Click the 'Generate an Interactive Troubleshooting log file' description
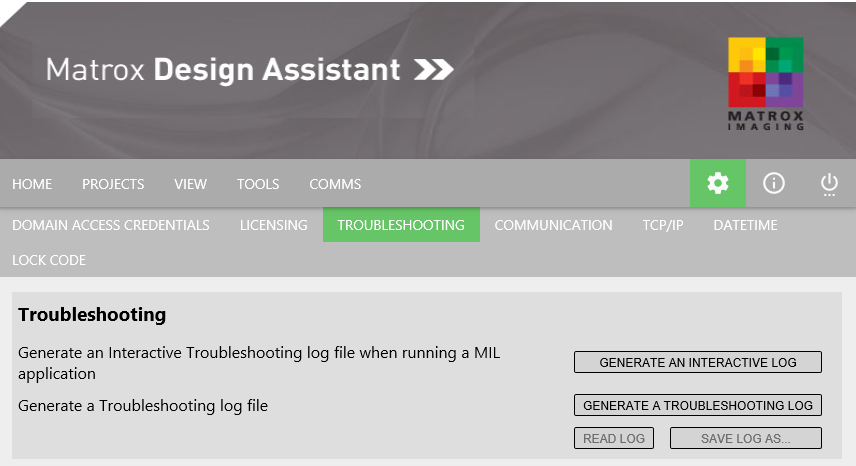 pyautogui.click(x=259, y=363)
